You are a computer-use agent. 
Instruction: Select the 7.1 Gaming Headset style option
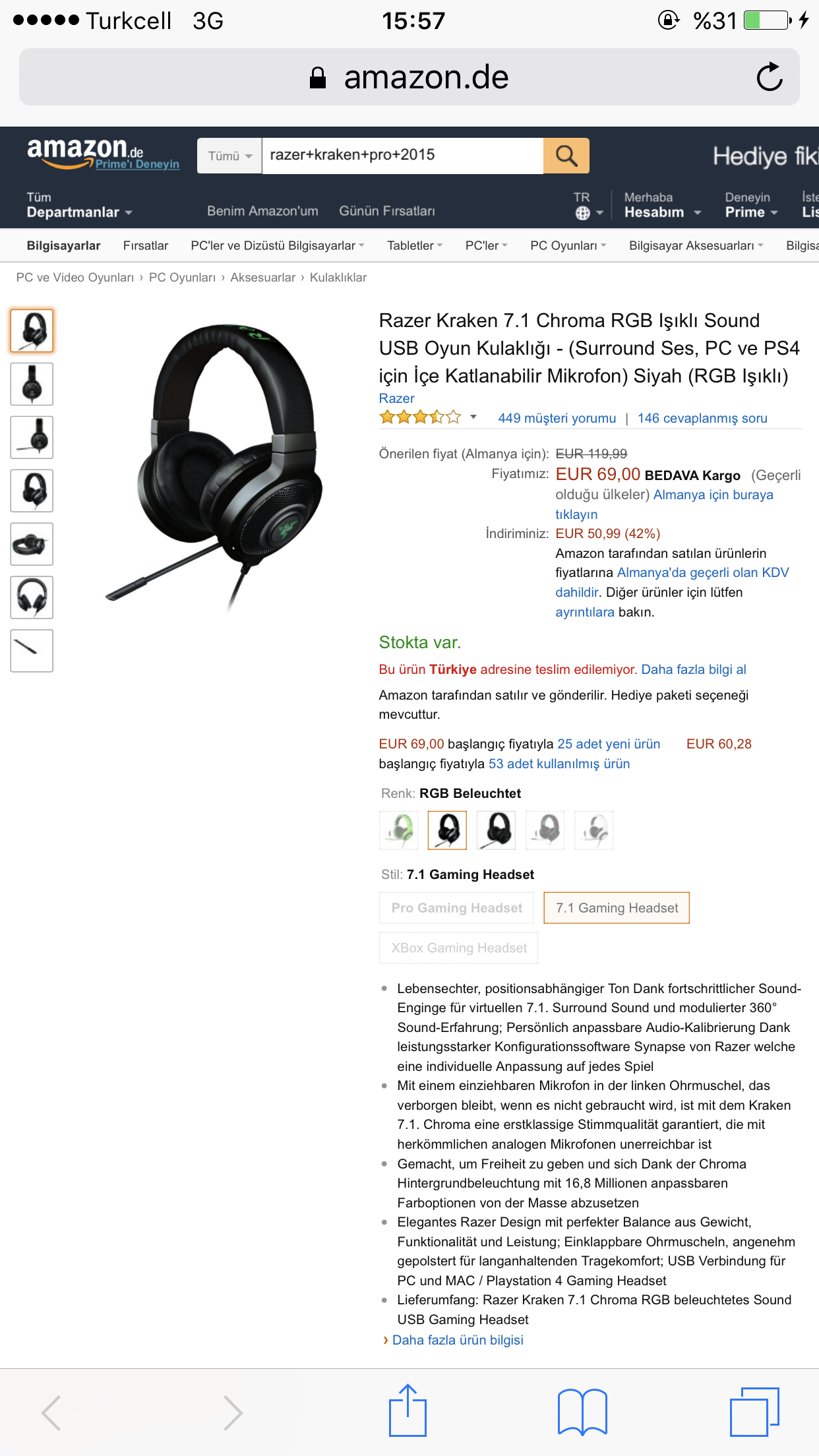tap(617, 908)
